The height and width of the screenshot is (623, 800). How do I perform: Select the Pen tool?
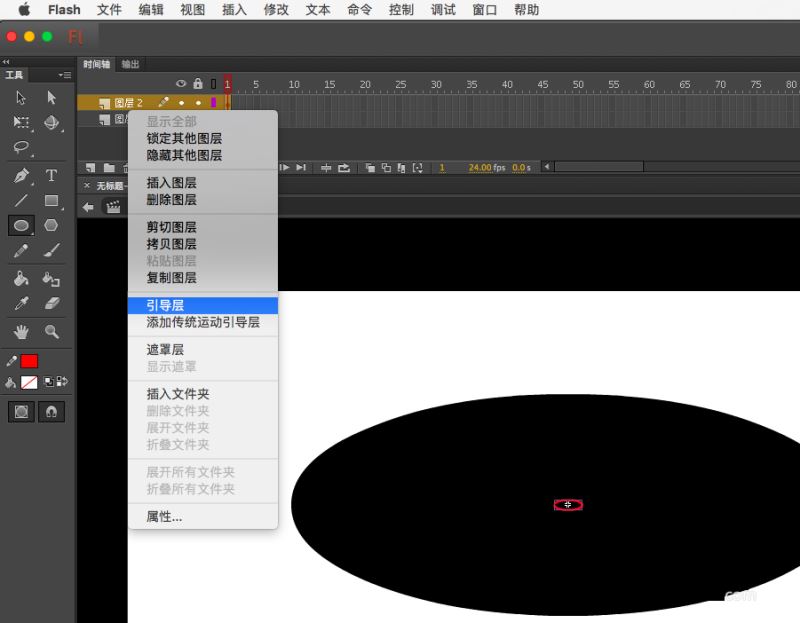point(21,176)
